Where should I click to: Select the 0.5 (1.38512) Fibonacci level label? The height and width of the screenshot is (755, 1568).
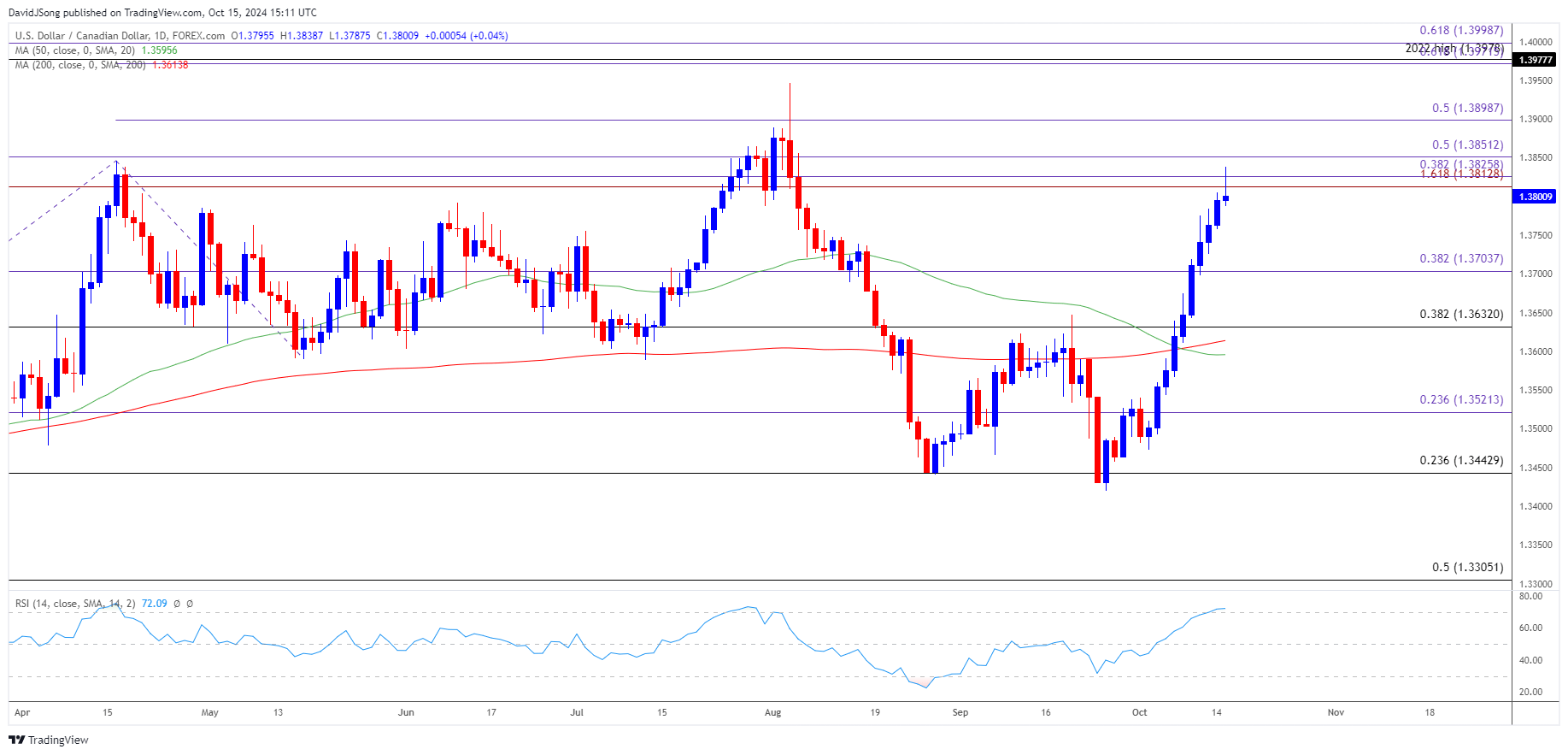pos(1467,145)
